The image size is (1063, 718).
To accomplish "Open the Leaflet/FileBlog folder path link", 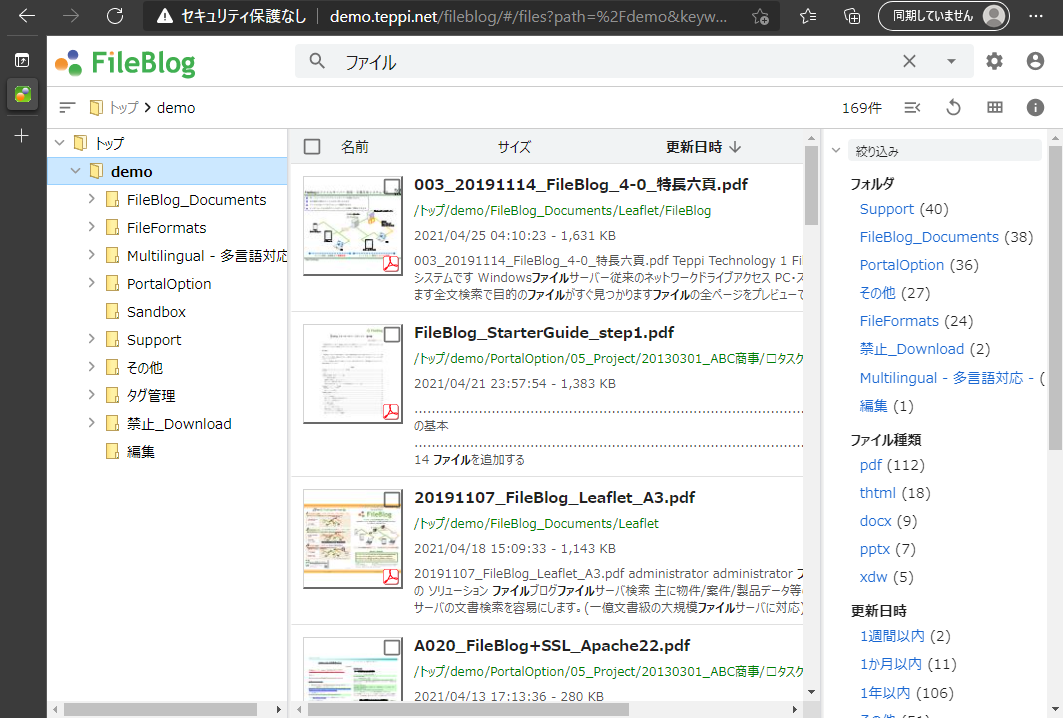I will coord(563,210).
